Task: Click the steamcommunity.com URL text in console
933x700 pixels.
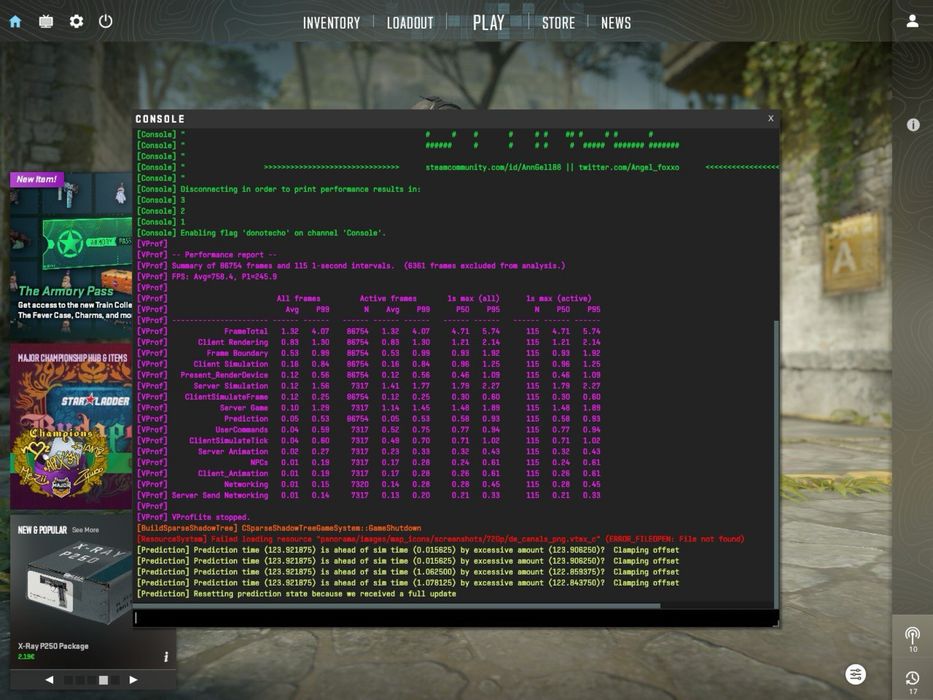Action: (x=493, y=167)
